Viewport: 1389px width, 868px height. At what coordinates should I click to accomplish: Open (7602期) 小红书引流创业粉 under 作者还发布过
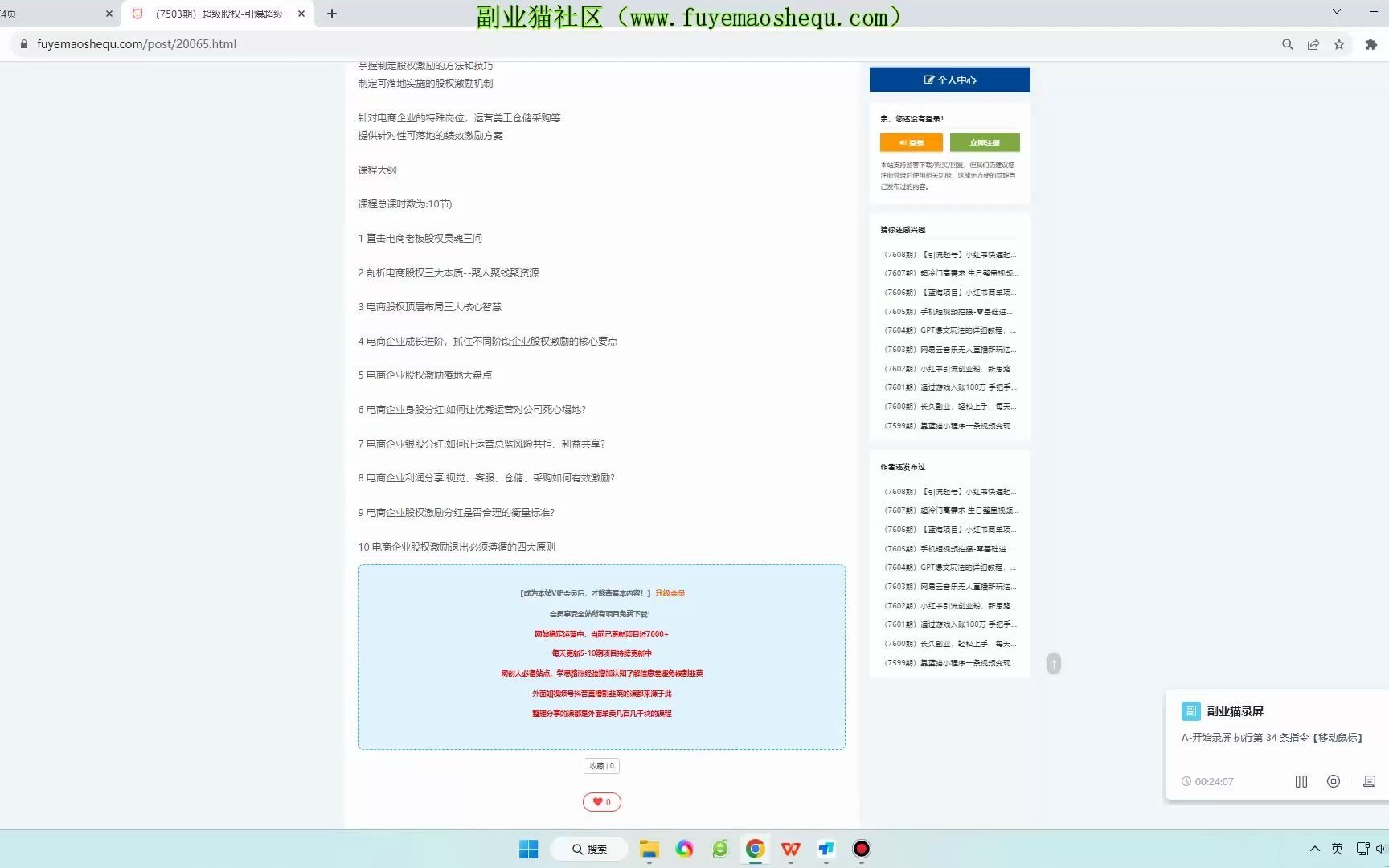click(950, 606)
